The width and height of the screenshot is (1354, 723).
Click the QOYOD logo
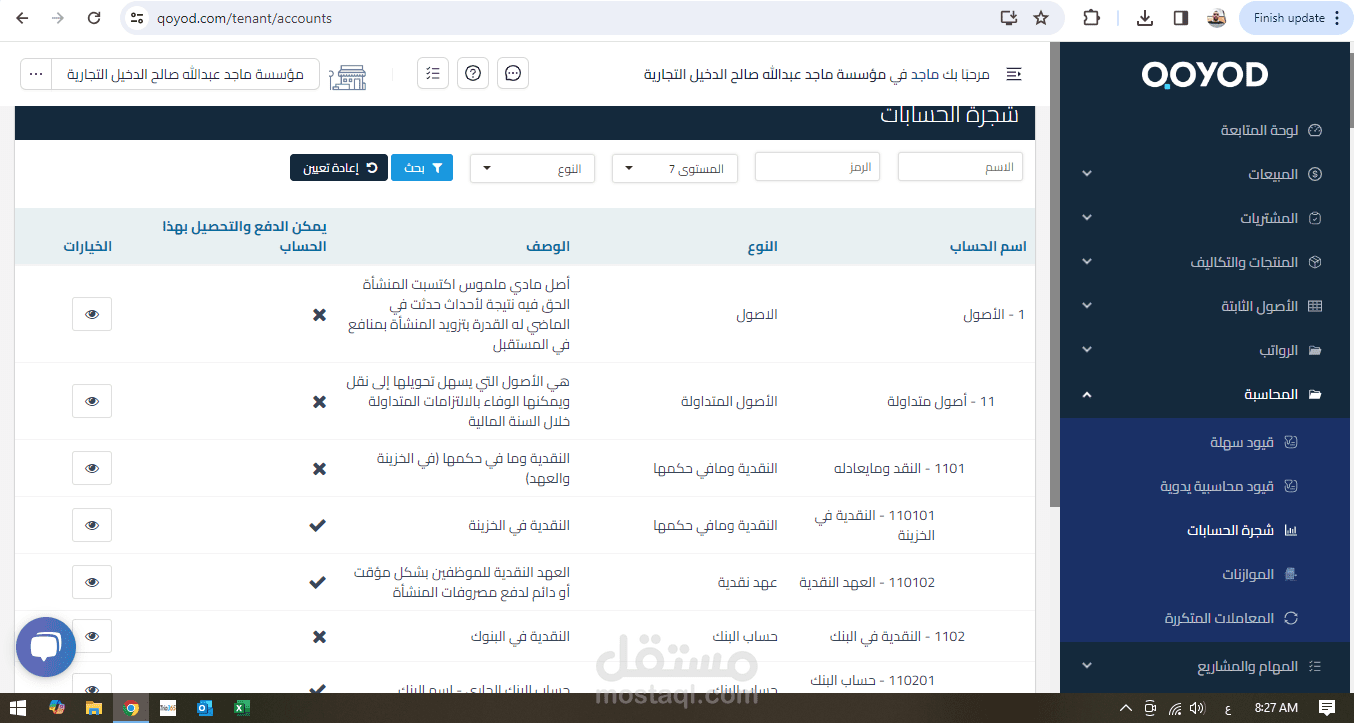click(x=1205, y=74)
